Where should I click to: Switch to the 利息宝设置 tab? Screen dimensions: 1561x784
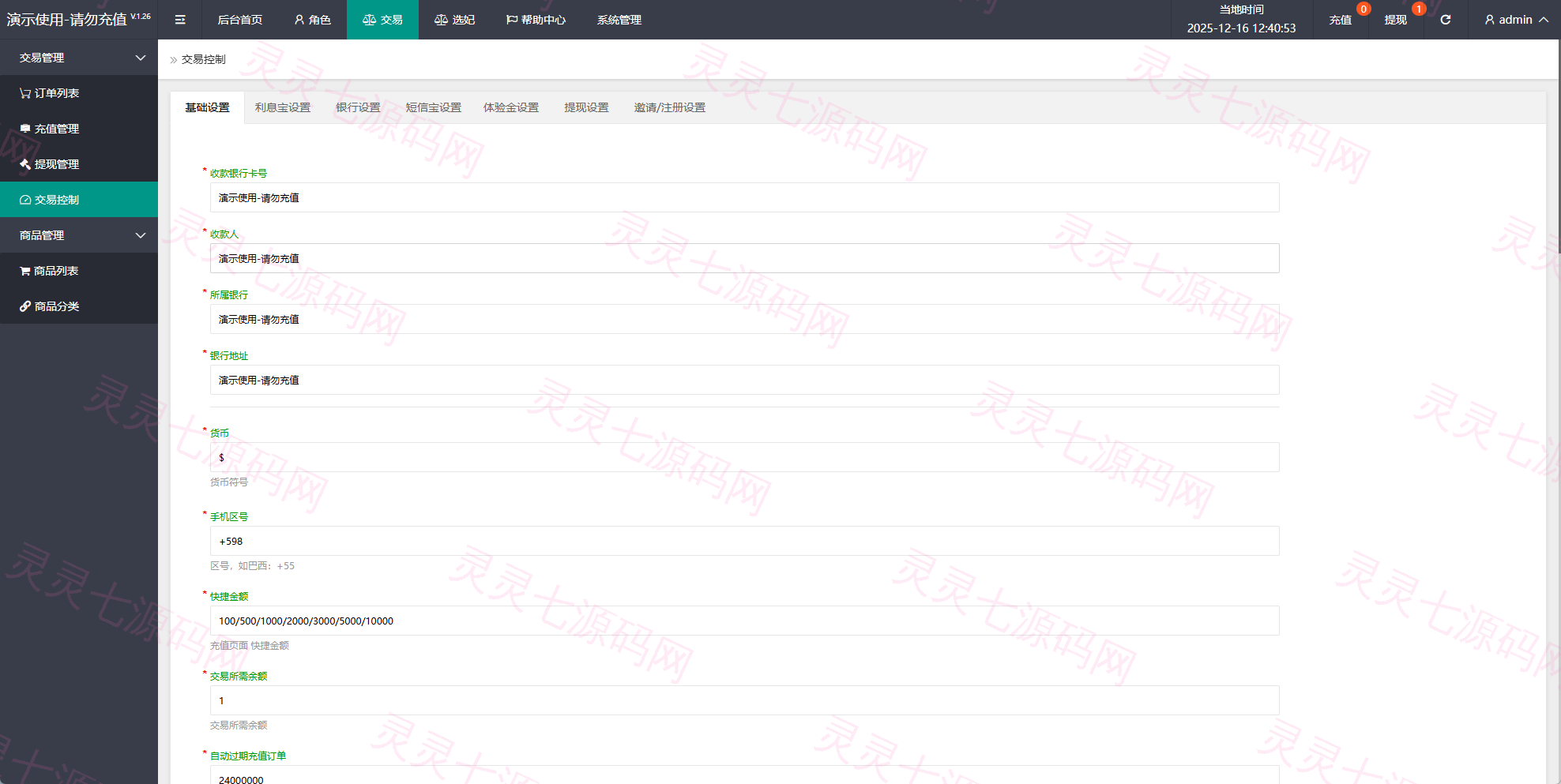(283, 107)
